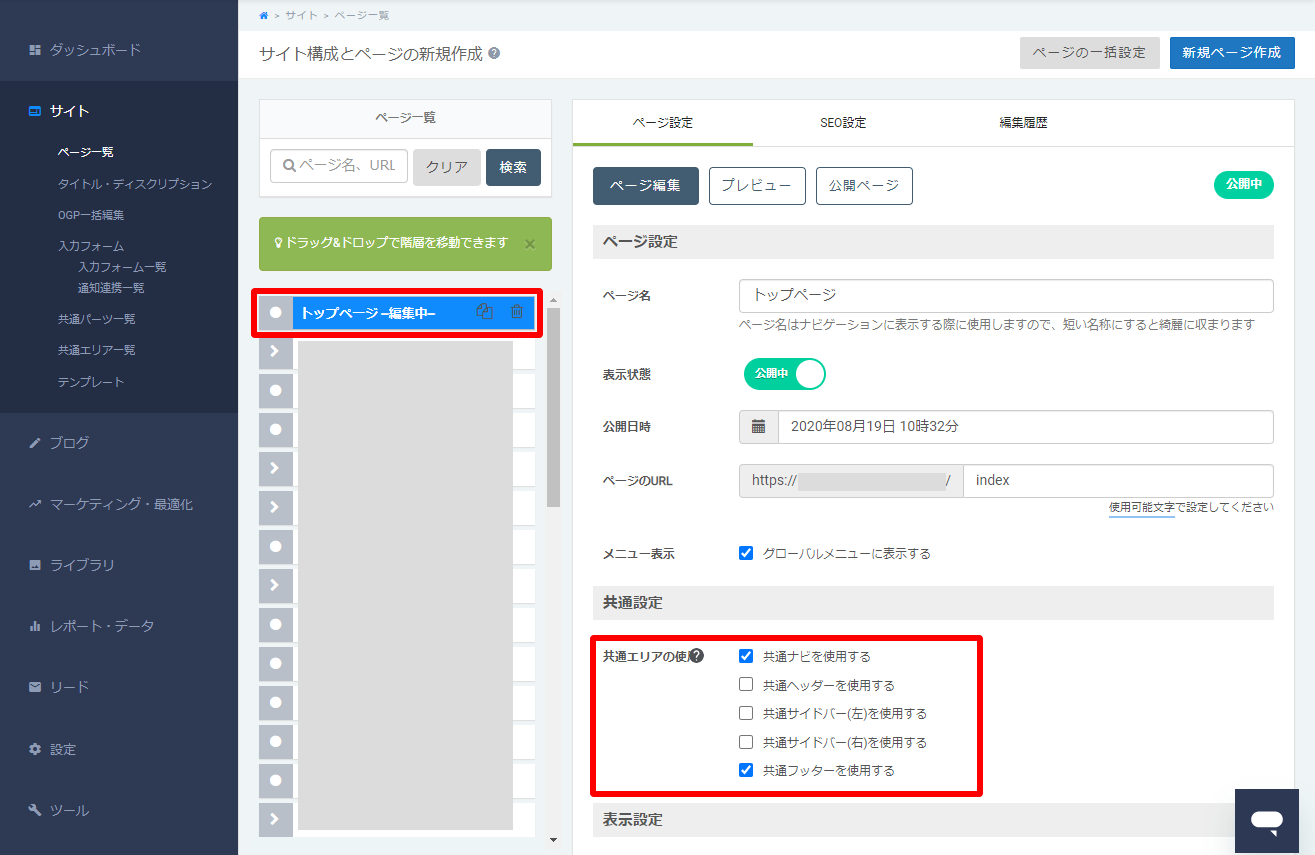Click the 新規ページ作成 button
Screen dimensions: 1315x855
1232,53
